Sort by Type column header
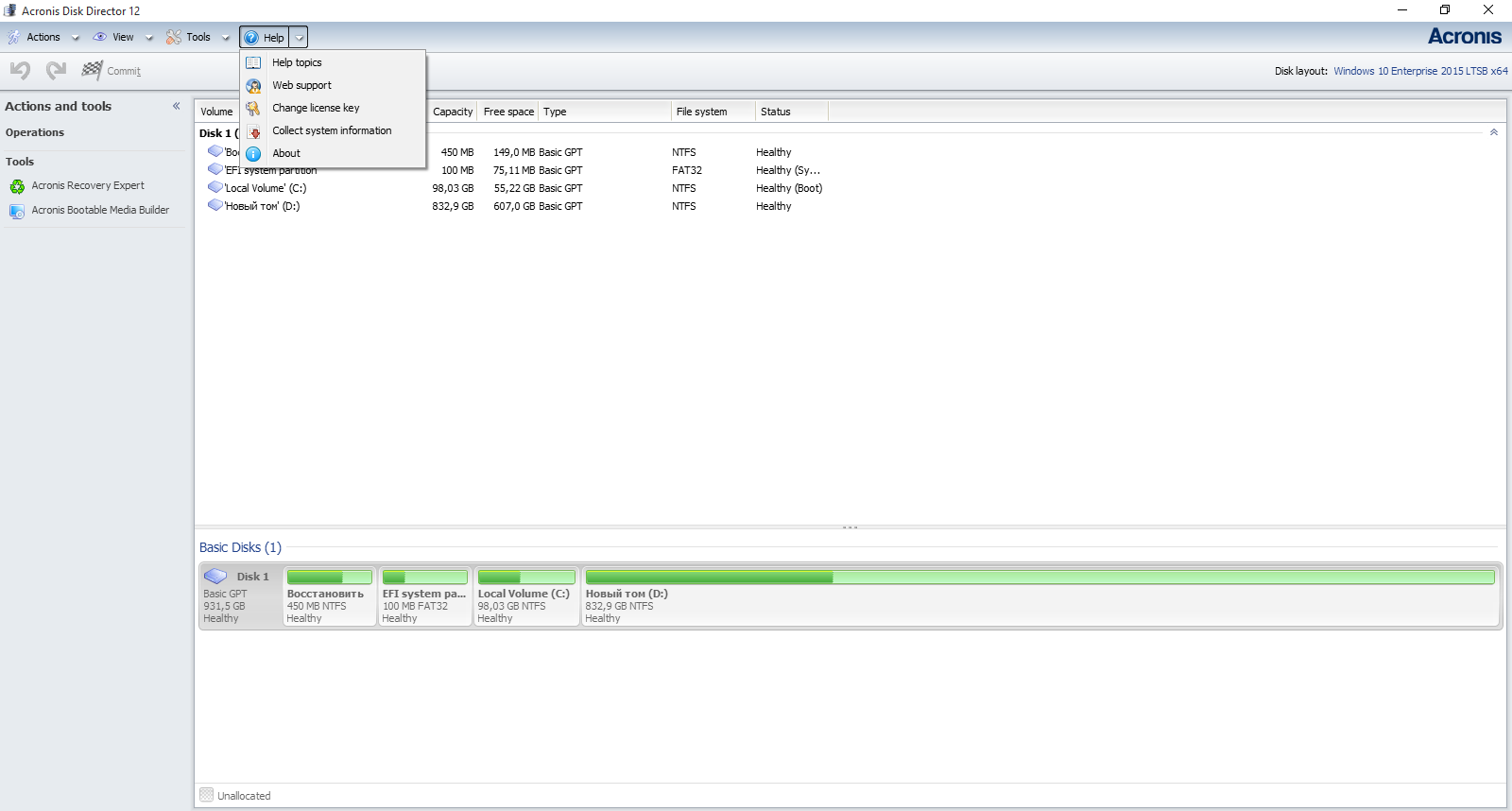This screenshot has width=1512, height=811. (605, 112)
